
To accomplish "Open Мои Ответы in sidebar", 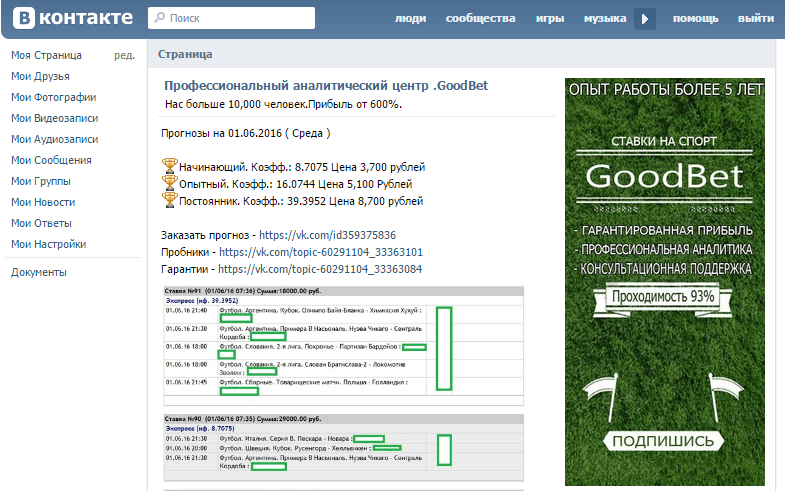I will click(42, 223).
